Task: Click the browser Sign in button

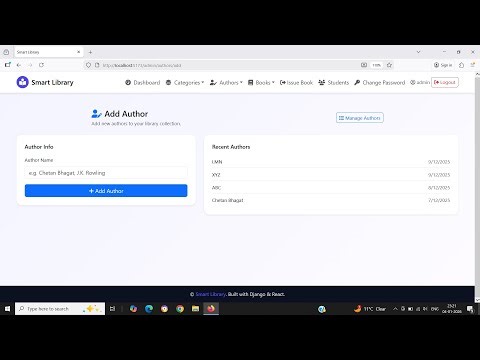Action: [x=443, y=65]
